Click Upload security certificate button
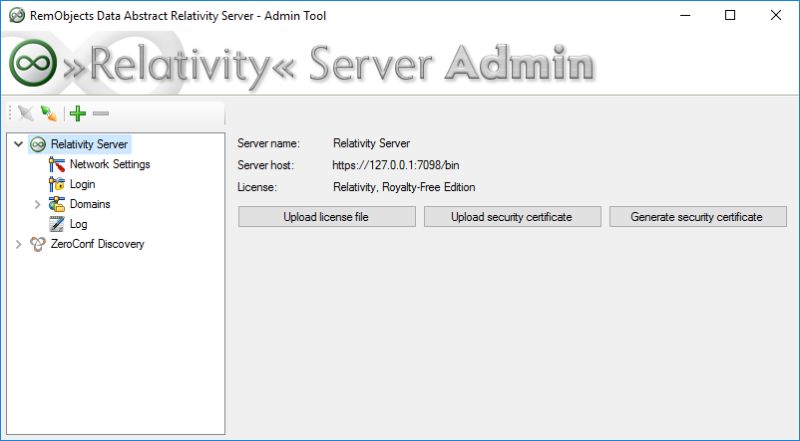800x441 pixels. click(512, 217)
